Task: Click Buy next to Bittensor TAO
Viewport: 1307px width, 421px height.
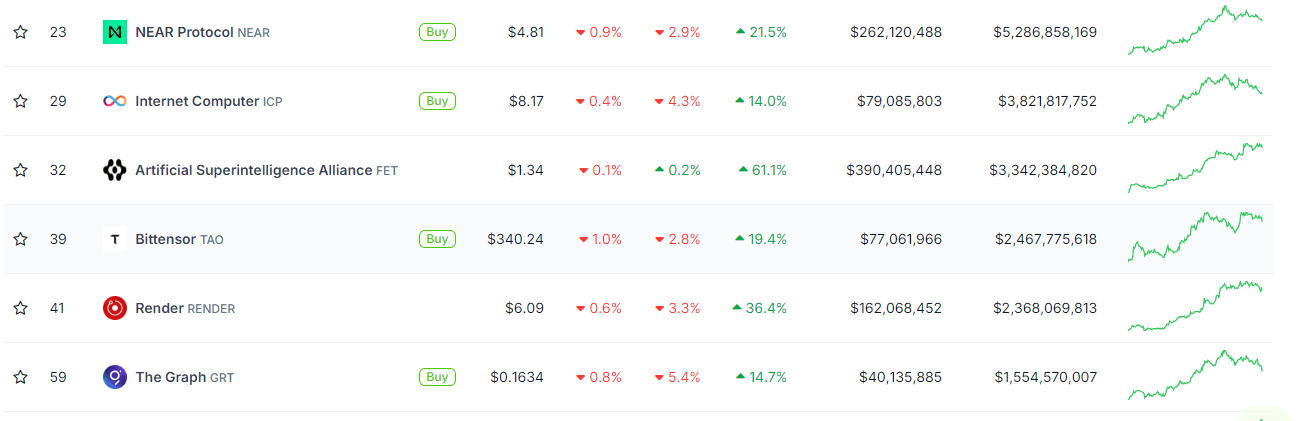Action: tap(437, 239)
